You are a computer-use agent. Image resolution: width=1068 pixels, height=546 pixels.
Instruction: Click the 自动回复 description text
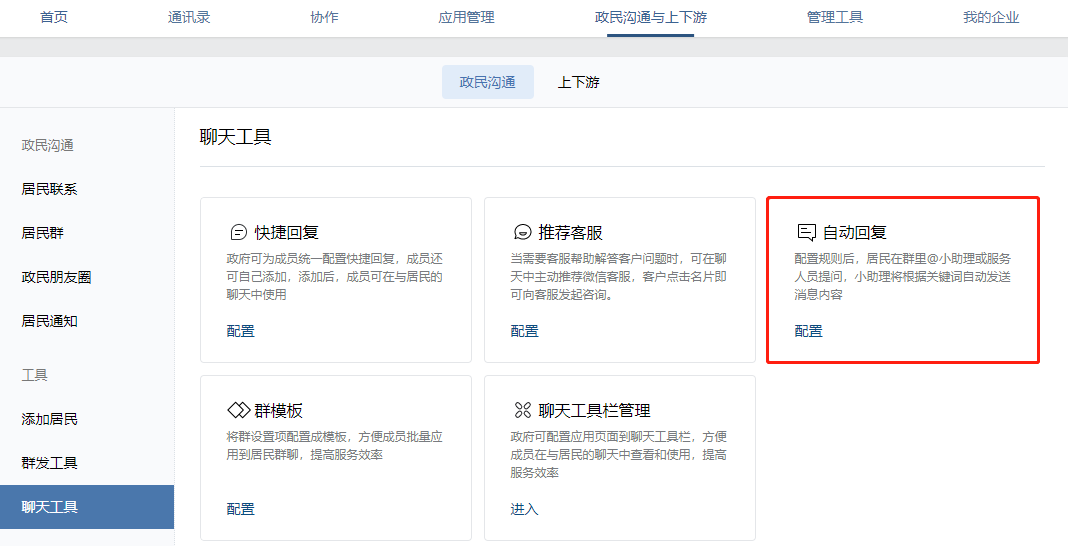[903, 276]
